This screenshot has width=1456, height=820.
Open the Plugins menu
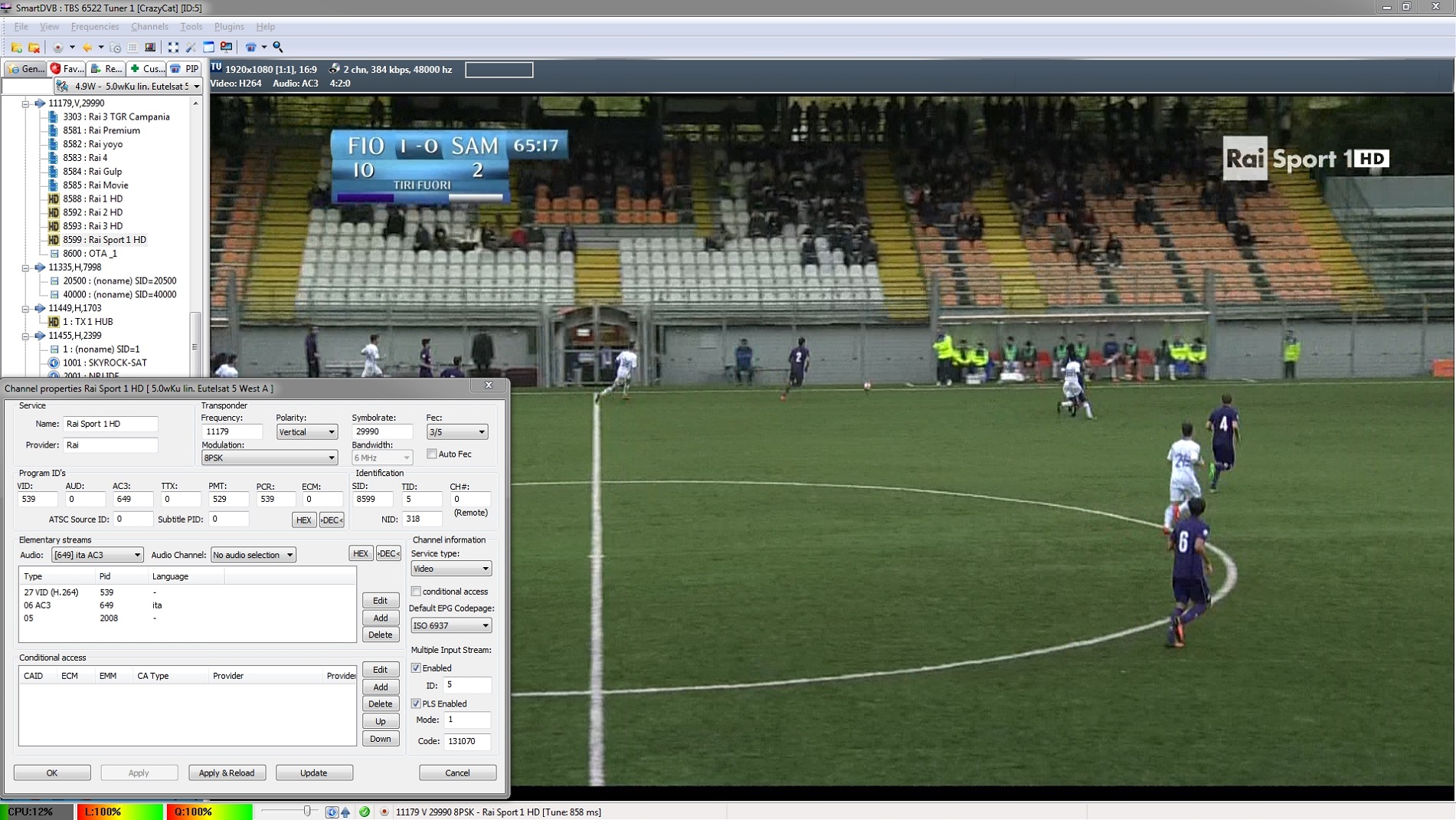pos(229,27)
